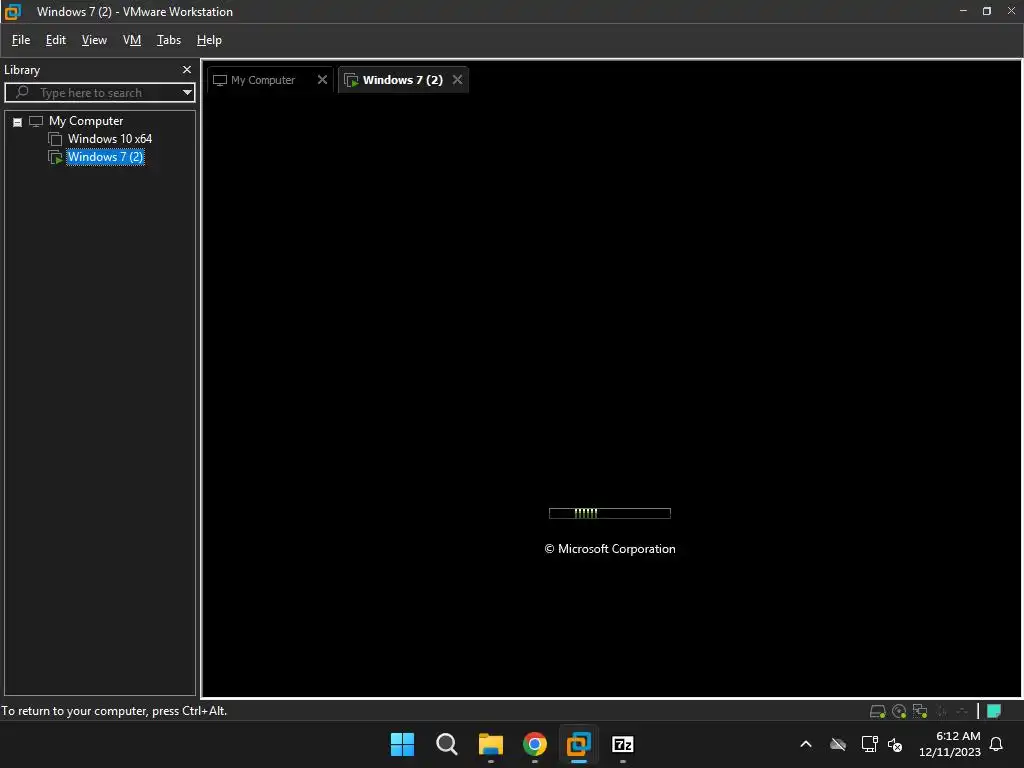Click the magnifier icon in Library search
This screenshot has width=1024, height=768.
tap(22, 92)
